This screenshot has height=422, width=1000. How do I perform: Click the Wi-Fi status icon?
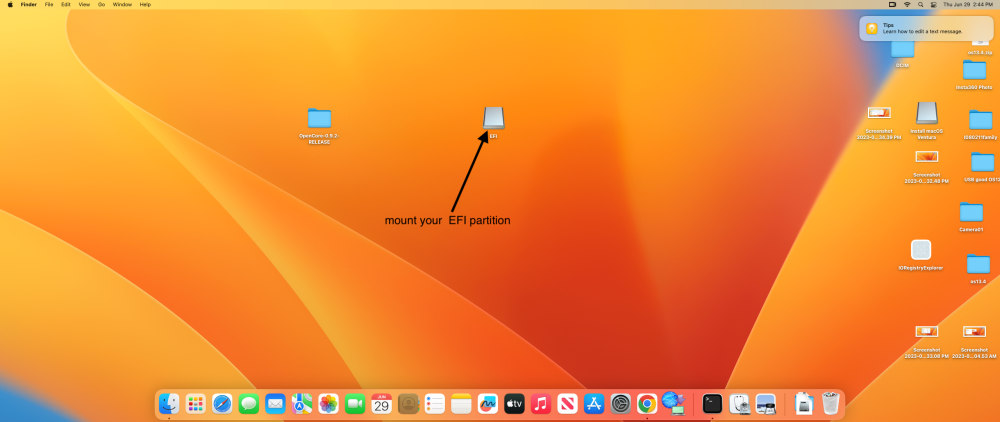[x=907, y=4]
